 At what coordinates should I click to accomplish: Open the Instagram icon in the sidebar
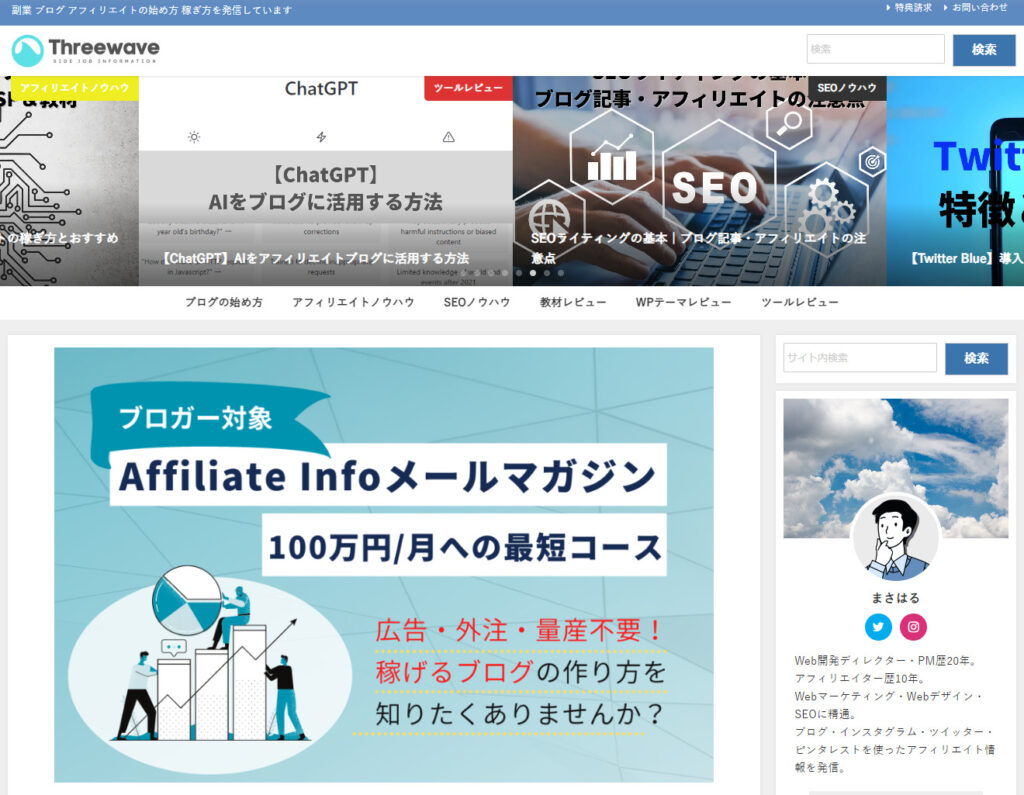(x=913, y=627)
